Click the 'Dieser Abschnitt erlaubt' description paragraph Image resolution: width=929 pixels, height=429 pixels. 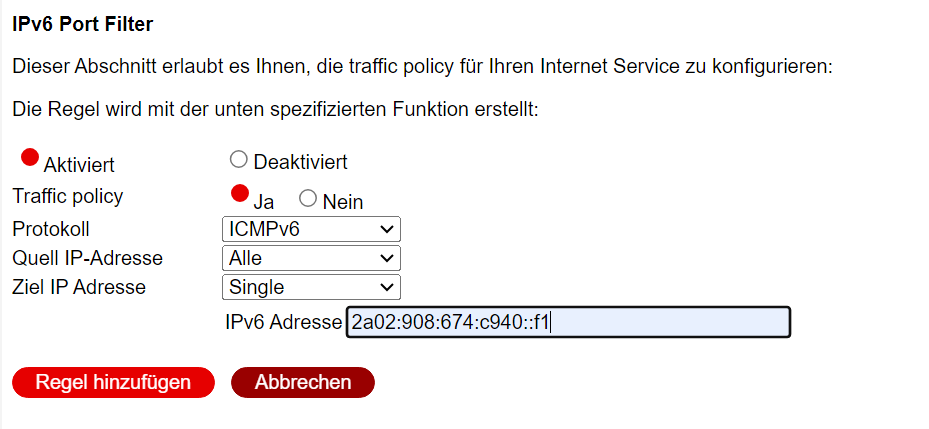(422, 69)
